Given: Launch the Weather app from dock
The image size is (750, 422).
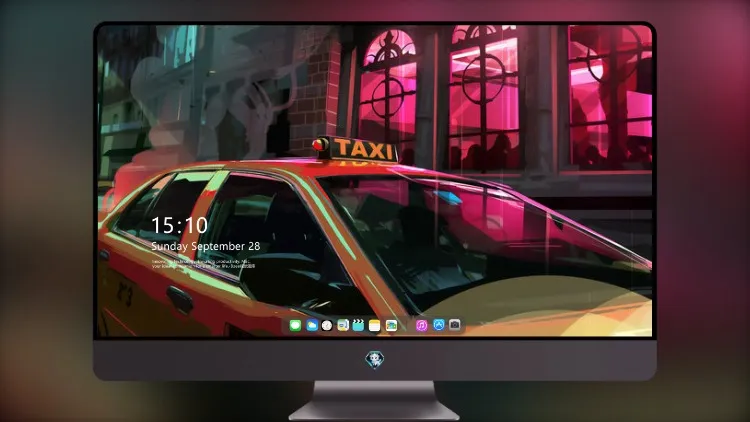Looking at the screenshot, I should (x=312, y=325).
